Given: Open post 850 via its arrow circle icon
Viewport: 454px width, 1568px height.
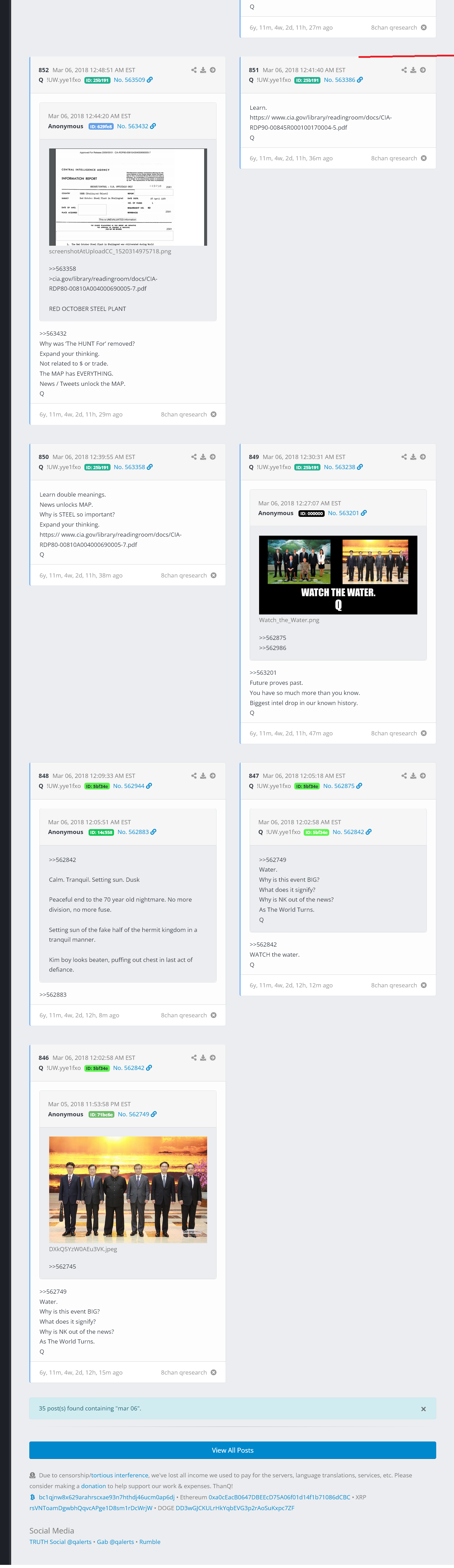Looking at the screenshot, I should 213,457.
